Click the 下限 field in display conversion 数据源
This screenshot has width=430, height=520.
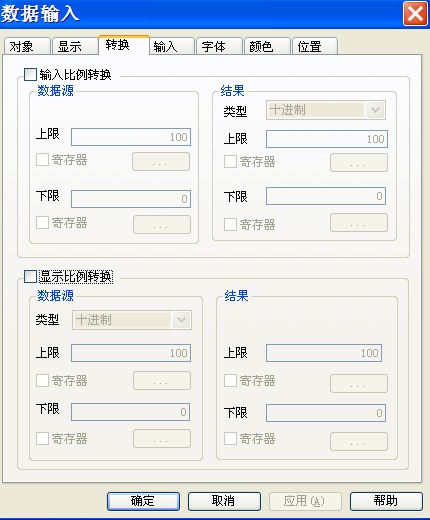(131, 412)
